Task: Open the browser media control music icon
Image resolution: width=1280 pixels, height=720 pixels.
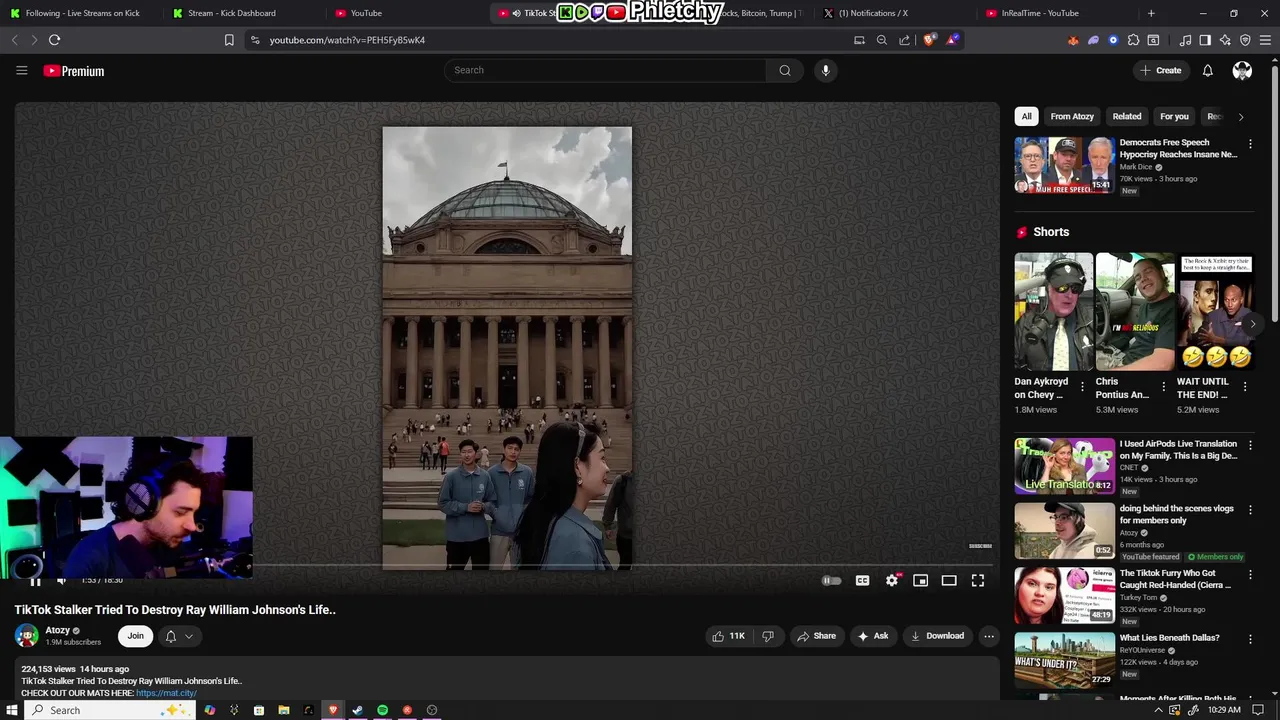Action: click(x=1185, y=40)
